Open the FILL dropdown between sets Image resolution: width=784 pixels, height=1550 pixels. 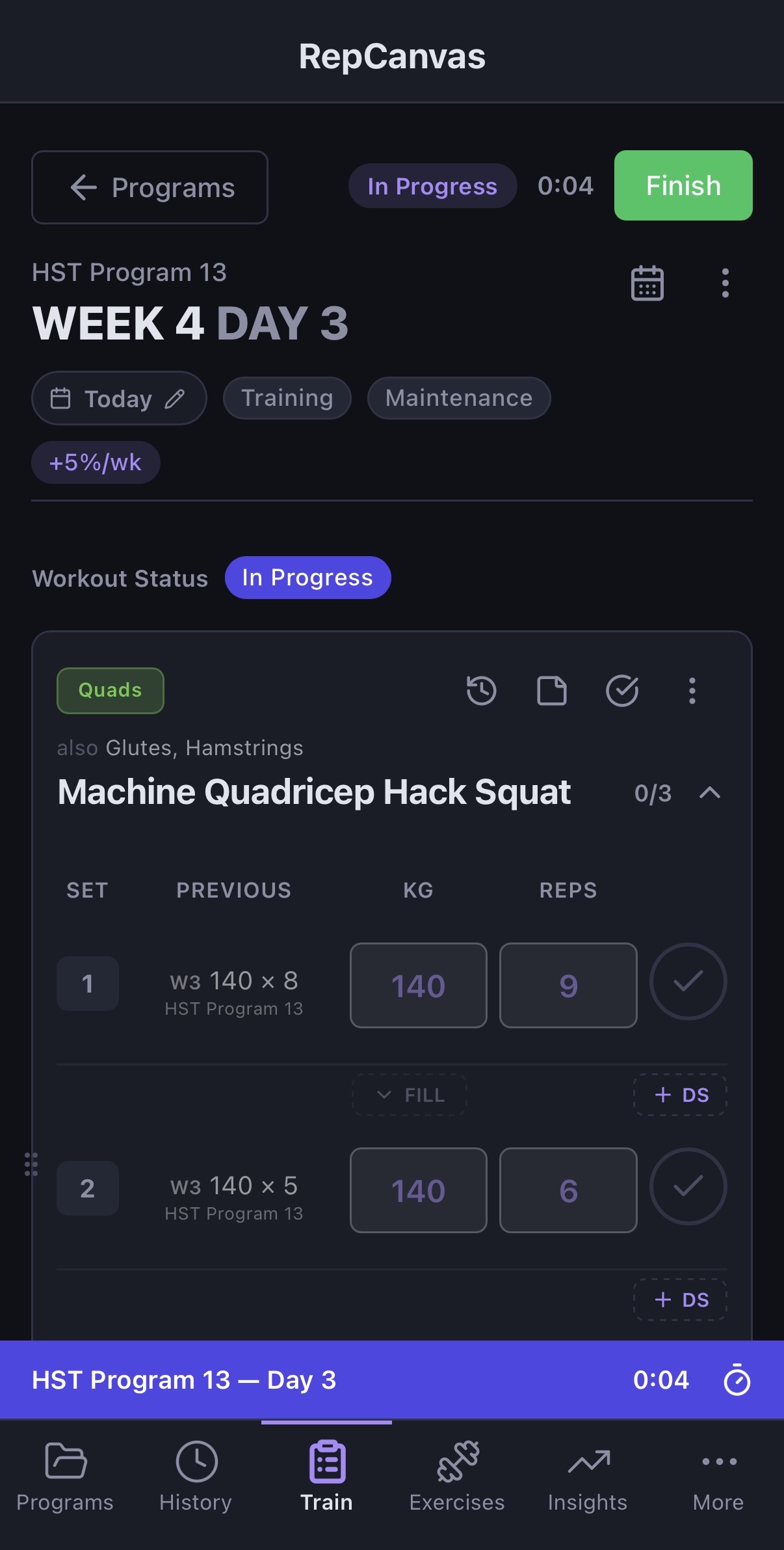point(408,1095)
